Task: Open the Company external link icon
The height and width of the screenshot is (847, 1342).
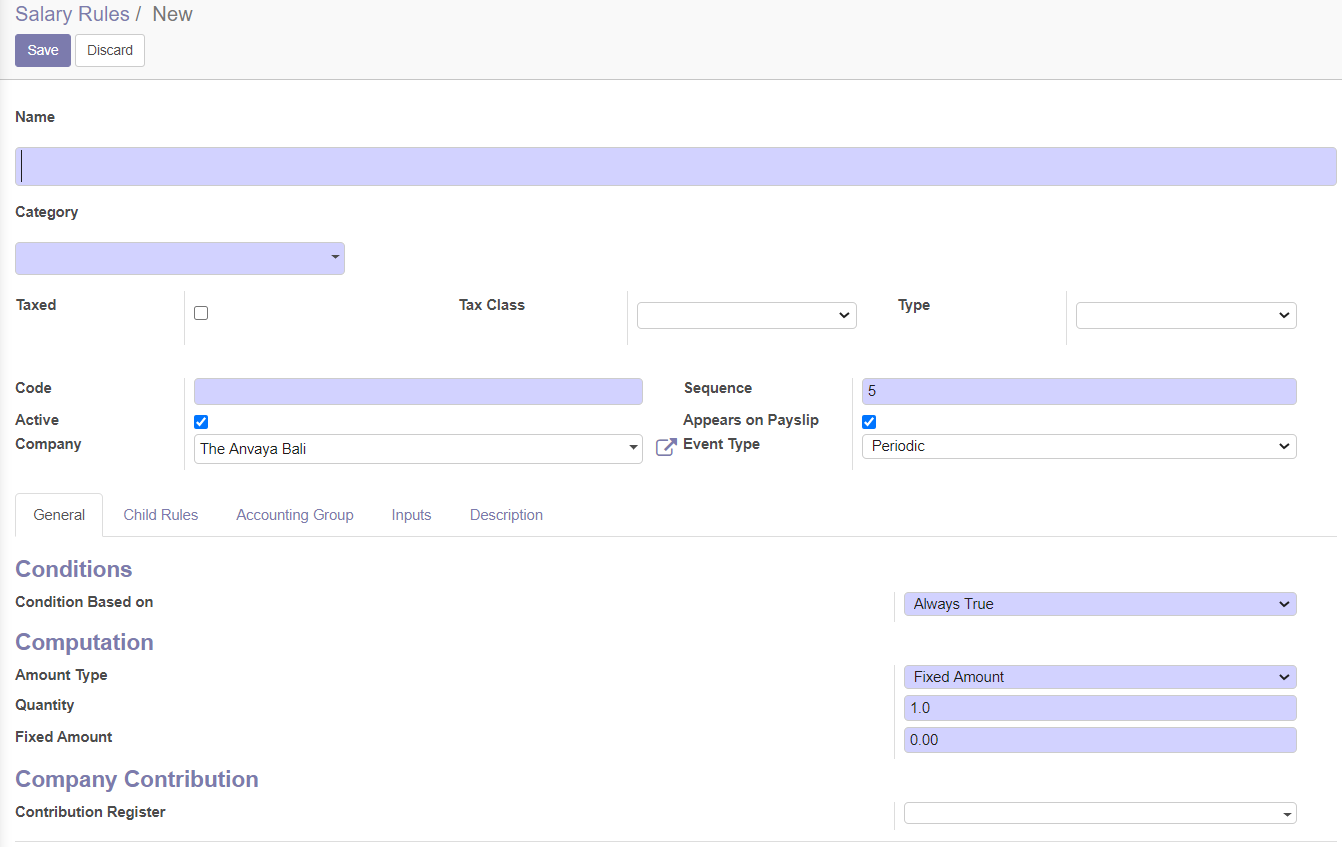Action: (x=666, y=447)
